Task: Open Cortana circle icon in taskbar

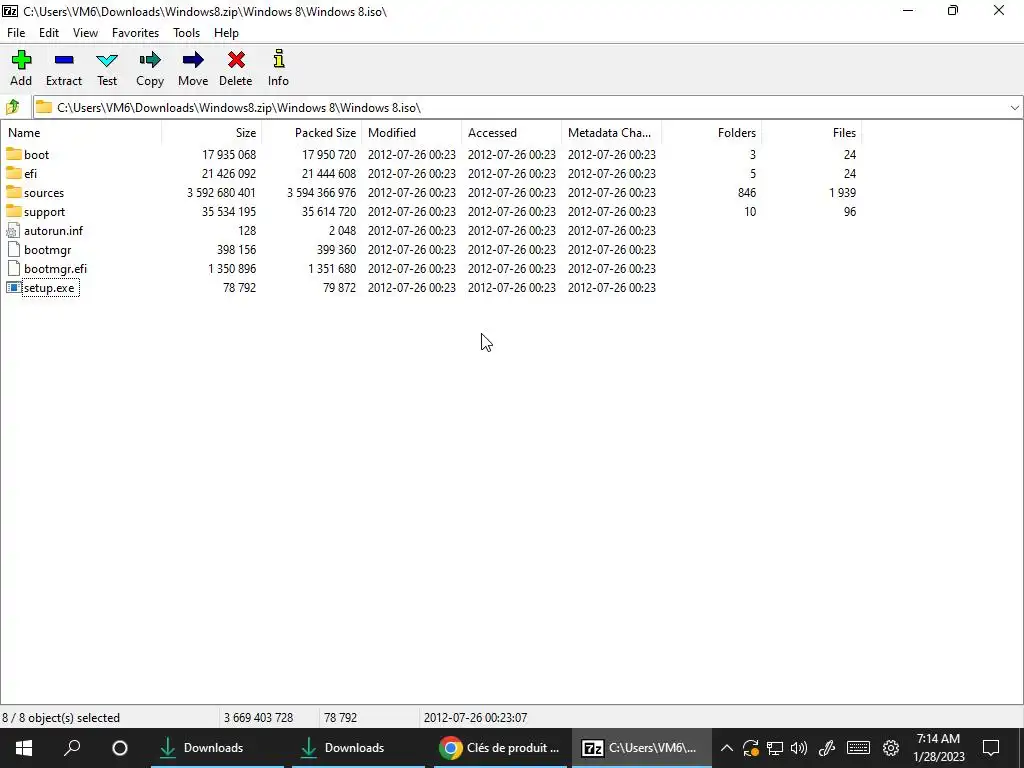Action: click(120, 748)
